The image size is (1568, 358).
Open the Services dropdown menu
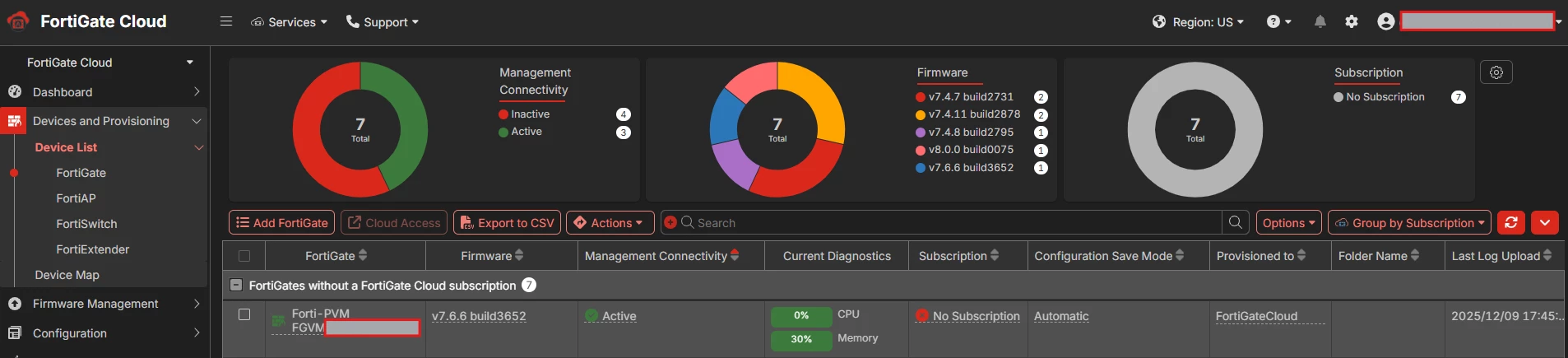point(289,22)
